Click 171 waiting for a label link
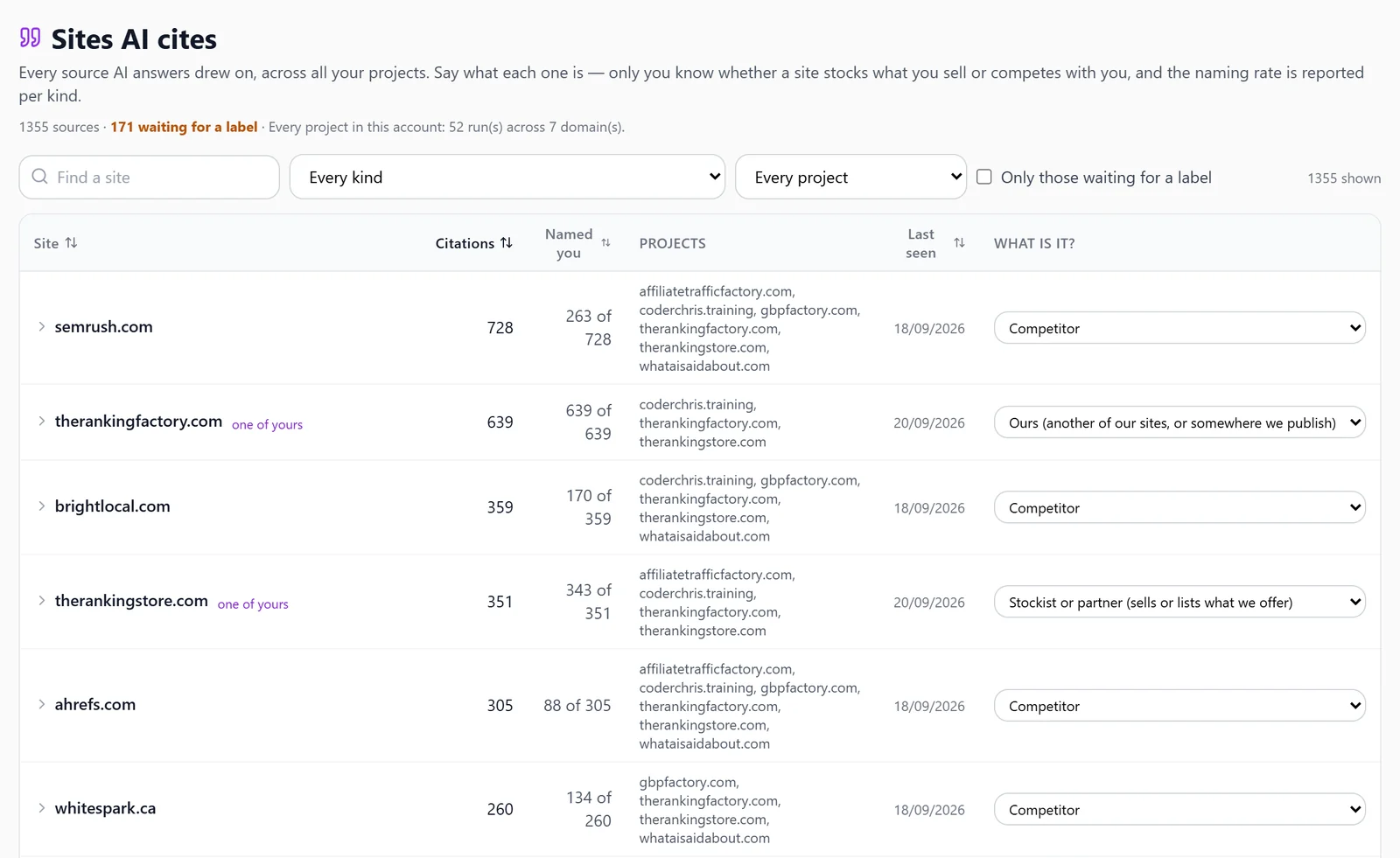1400x858 pixels. click(x=184, y=127)
